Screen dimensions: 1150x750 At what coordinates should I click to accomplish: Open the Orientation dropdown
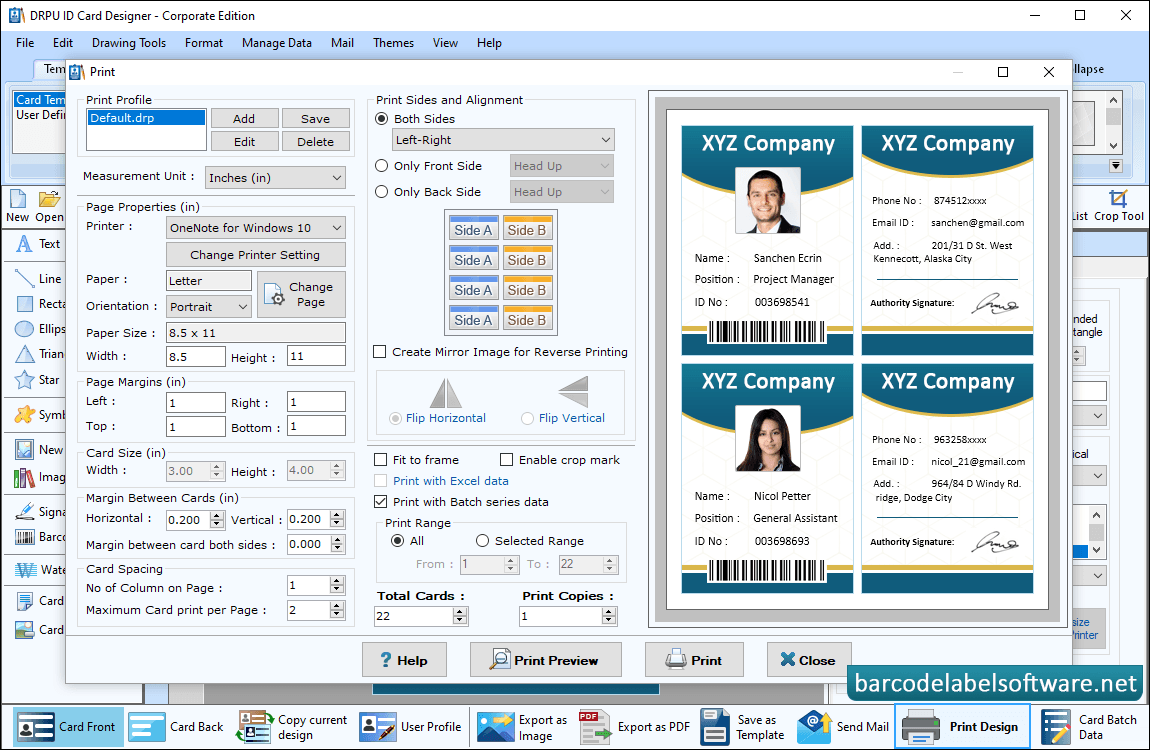(209, 306)
